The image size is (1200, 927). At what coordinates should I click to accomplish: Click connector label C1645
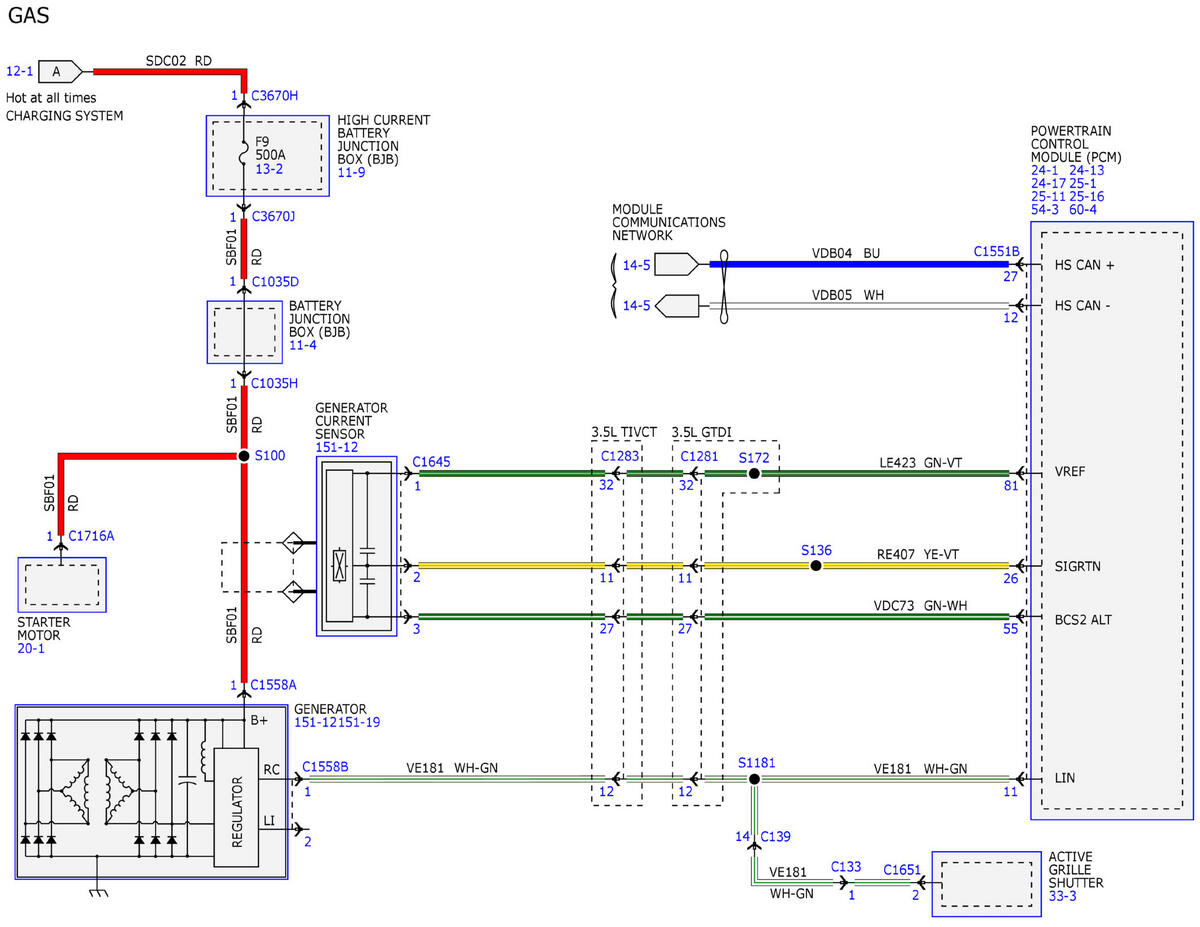pos(432,463)
